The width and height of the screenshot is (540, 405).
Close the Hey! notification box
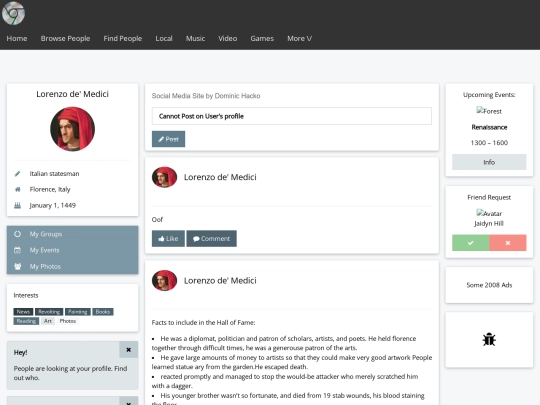[128, 350]
